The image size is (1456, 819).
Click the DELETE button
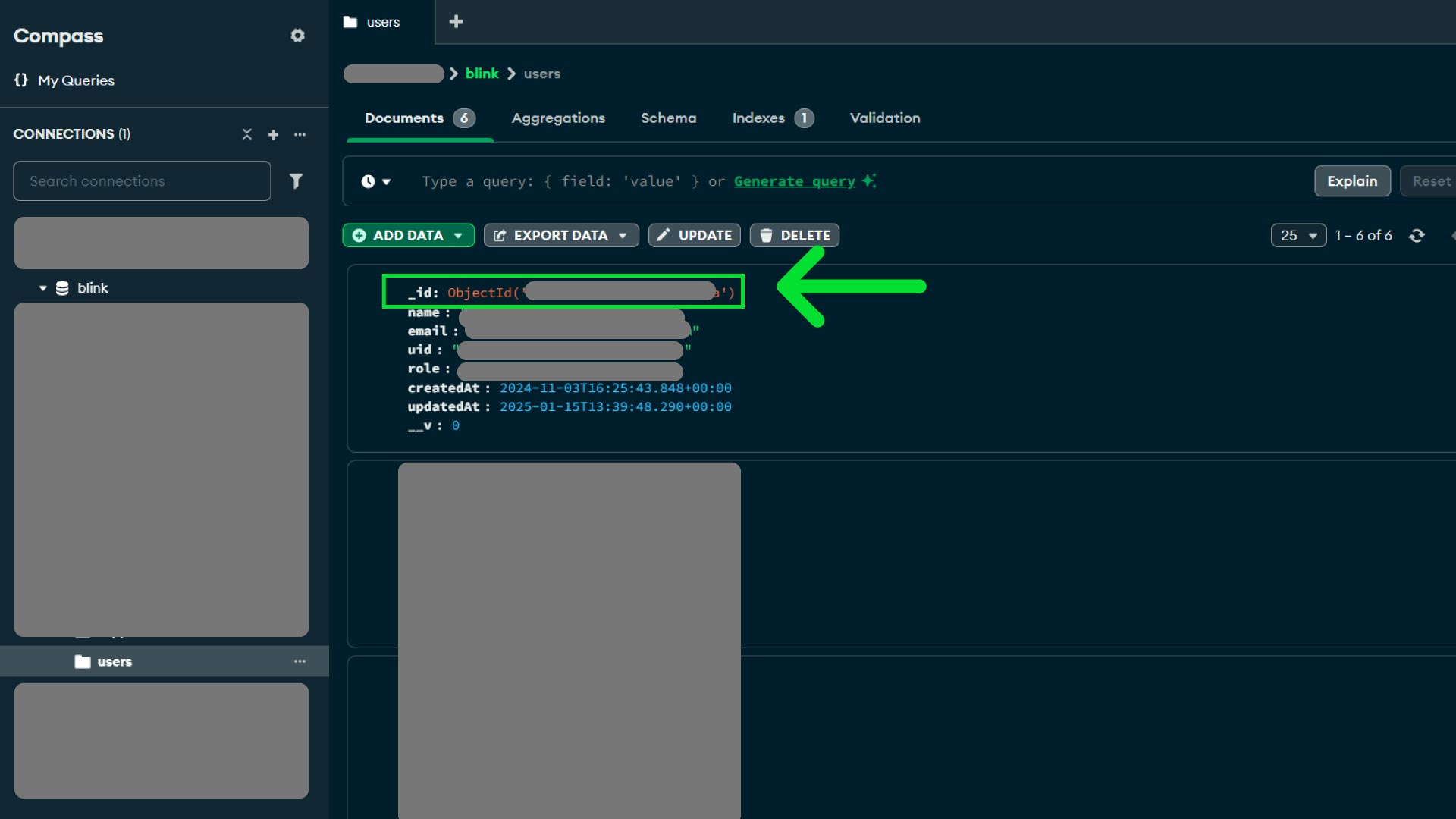click(x=795, y=236)
